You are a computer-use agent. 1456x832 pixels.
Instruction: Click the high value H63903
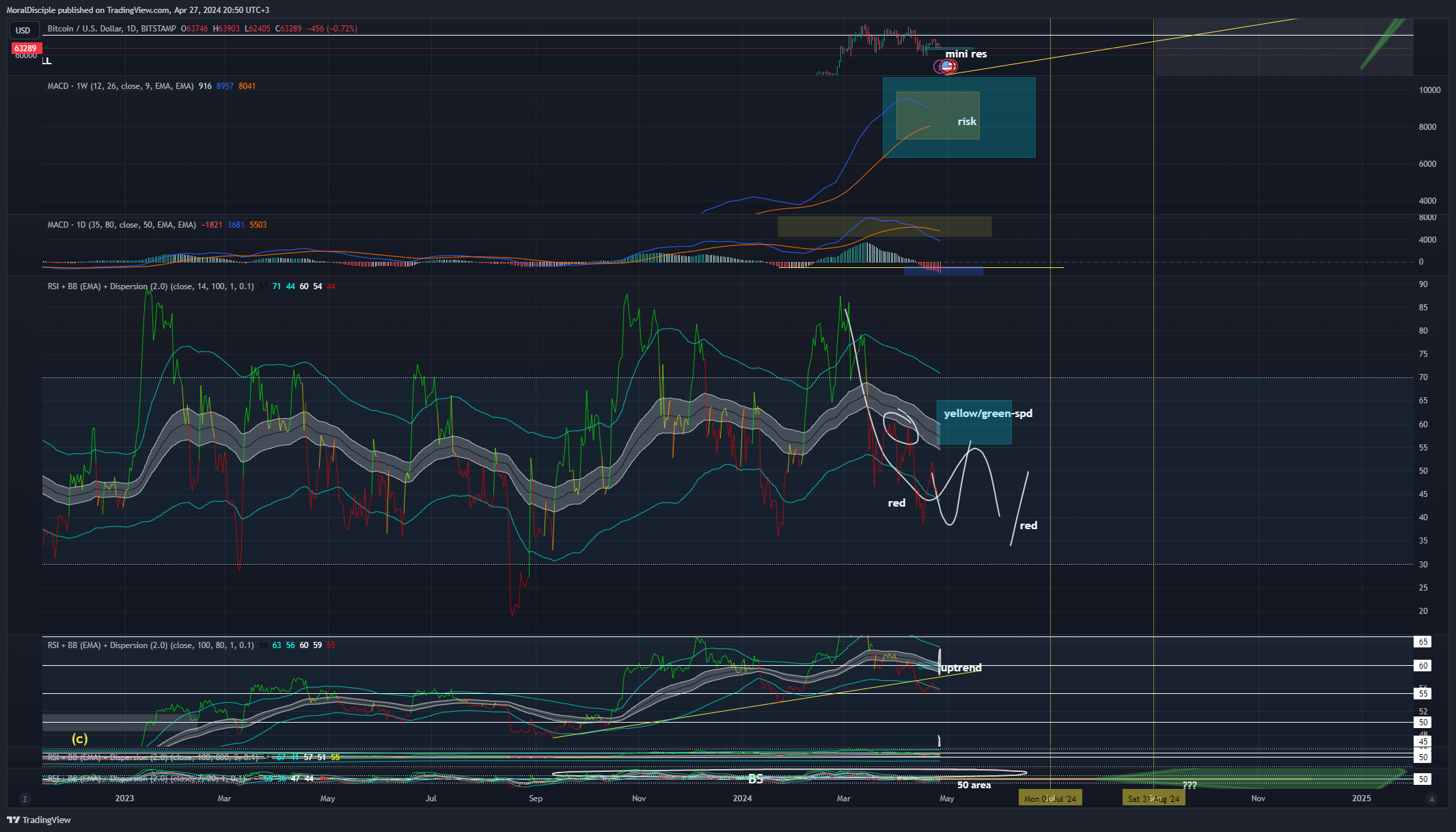(226, 29)
